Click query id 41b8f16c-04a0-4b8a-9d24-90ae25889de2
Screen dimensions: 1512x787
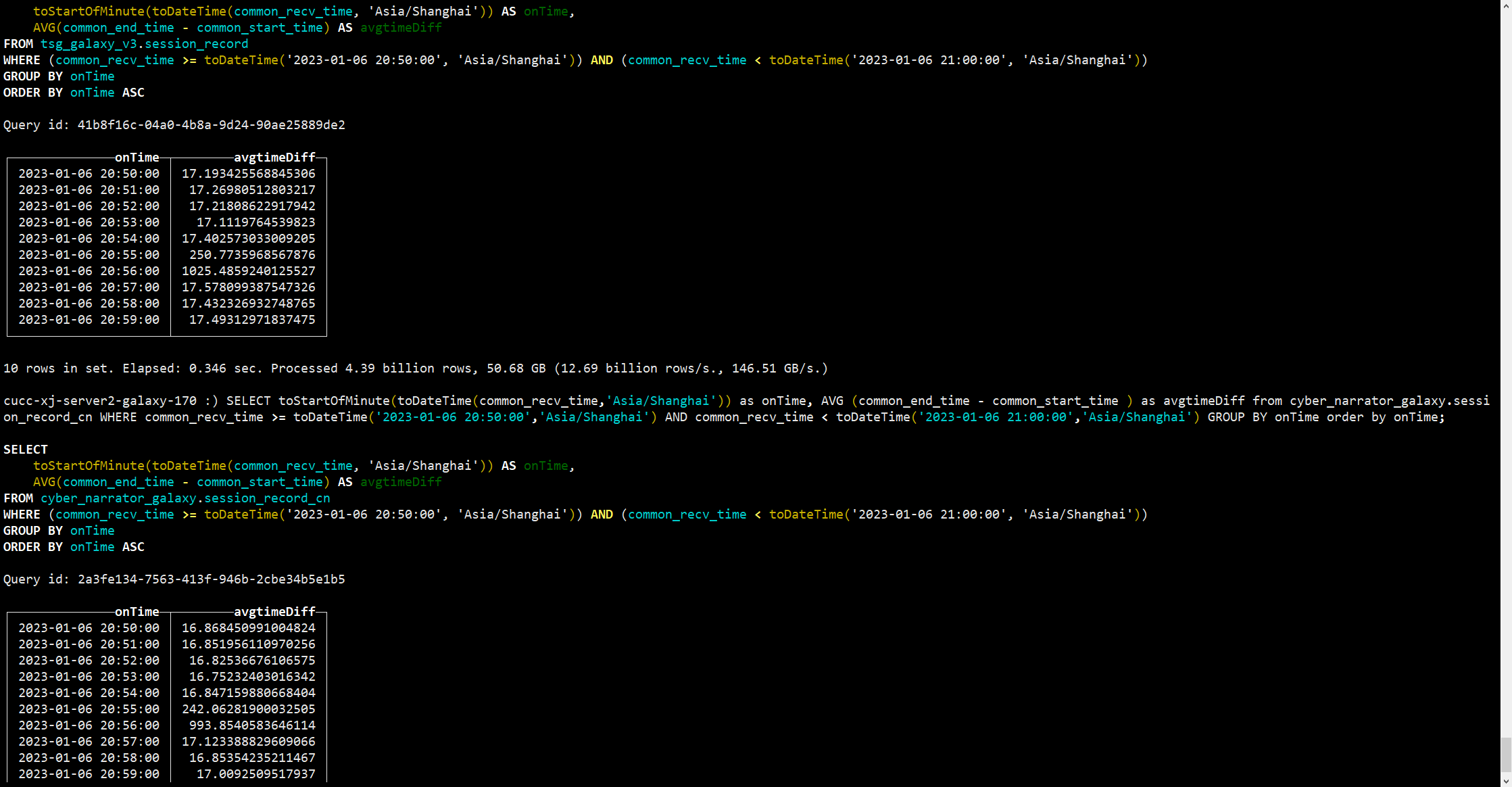coord(211,125)
